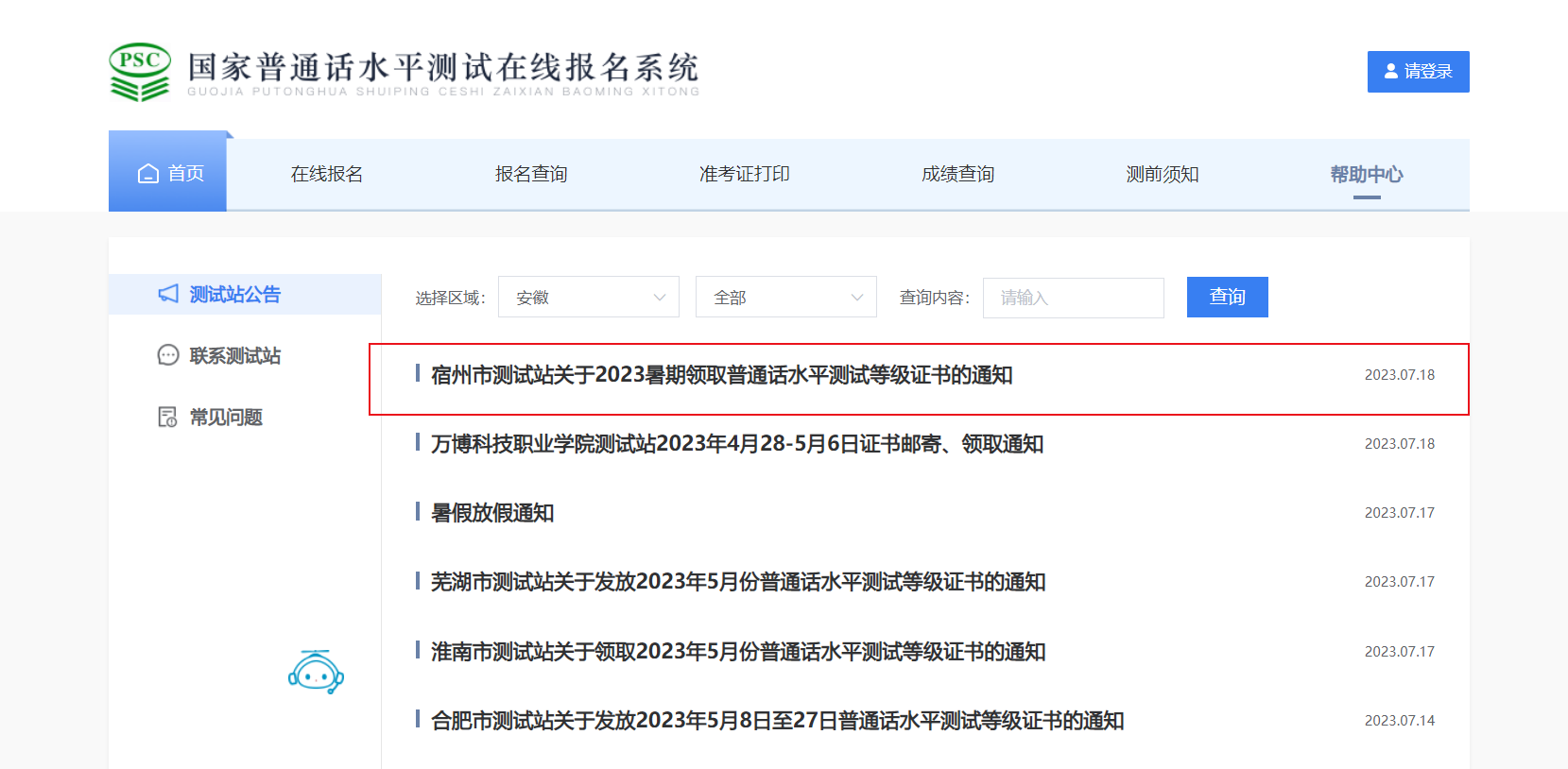
Task: Click the 请登录 login button
Action: tap(1418, 72)
